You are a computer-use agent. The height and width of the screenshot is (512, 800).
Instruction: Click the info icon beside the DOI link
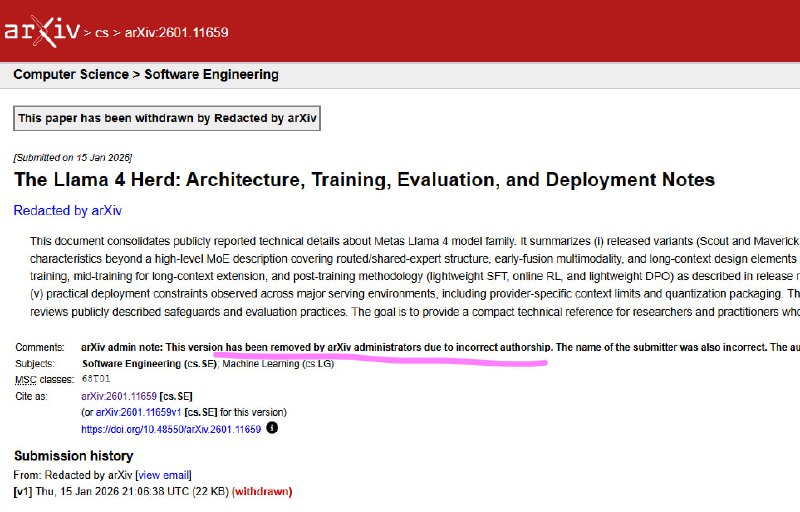pyautogui.click(x=272, y=428)
